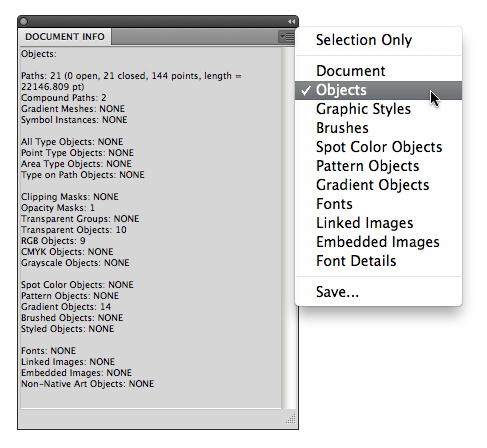The height and width of the screenshot is (448, 487).
Task: Collapse panel using the double-arrow icon
Action: coord(291,22)
